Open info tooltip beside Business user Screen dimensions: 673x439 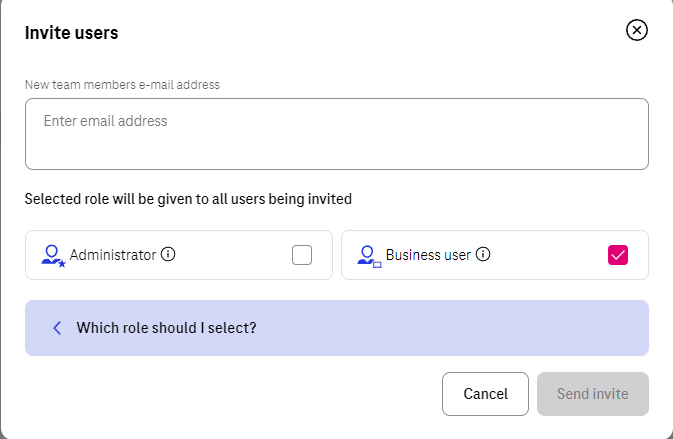pyautogui.click(x=483, y=254)
